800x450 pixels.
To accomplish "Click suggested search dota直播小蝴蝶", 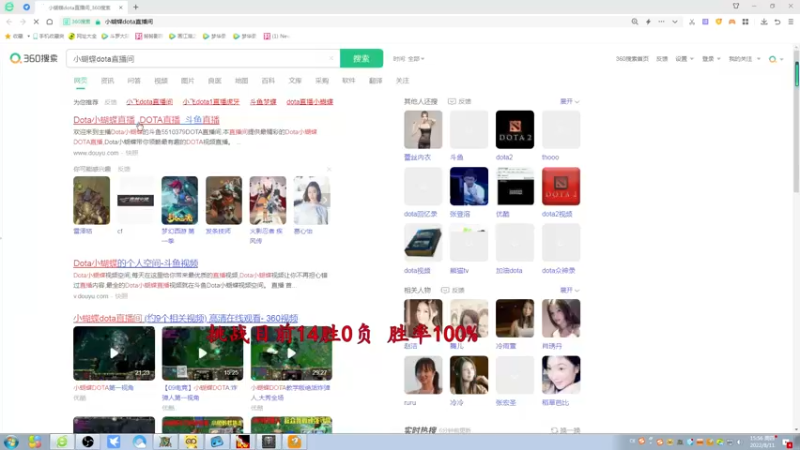I will point(310,102).
